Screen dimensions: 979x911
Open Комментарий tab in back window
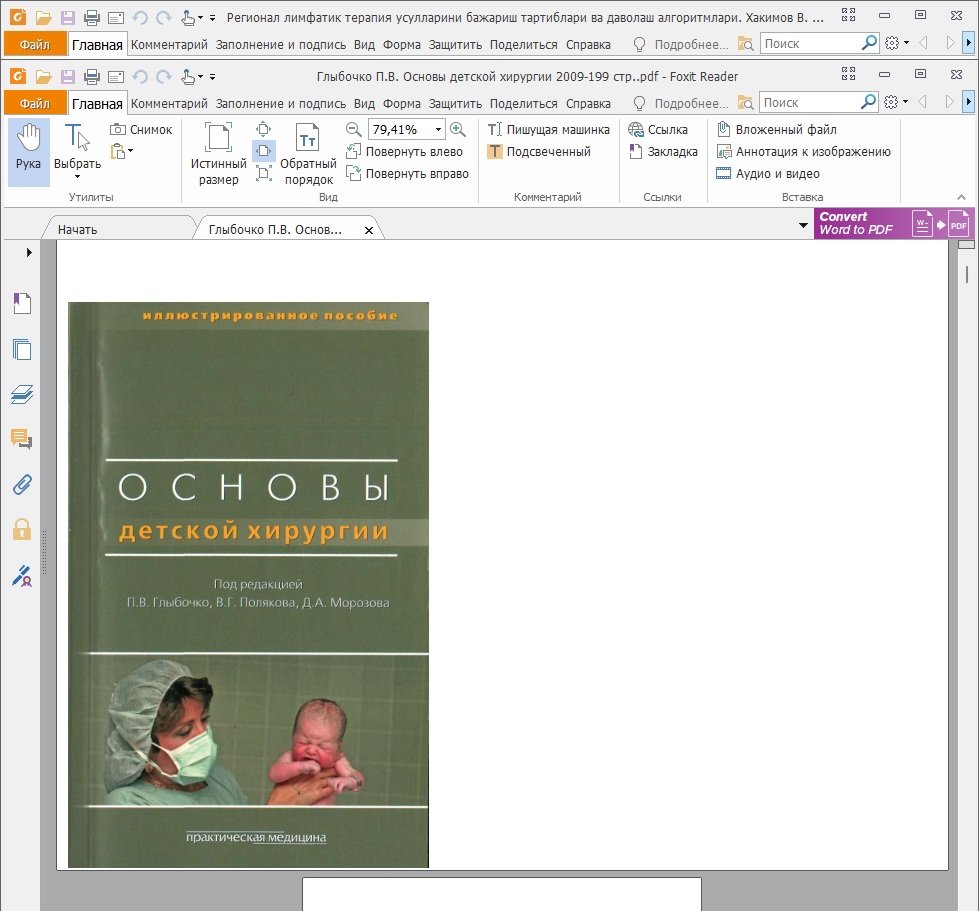[x=169, y=44]
